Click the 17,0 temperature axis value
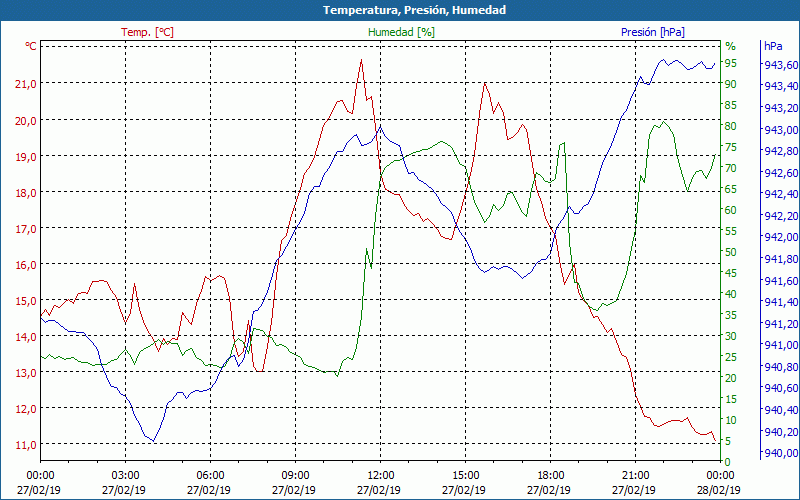800x500 pixels. pyautogui.click(x=26, y=229)
